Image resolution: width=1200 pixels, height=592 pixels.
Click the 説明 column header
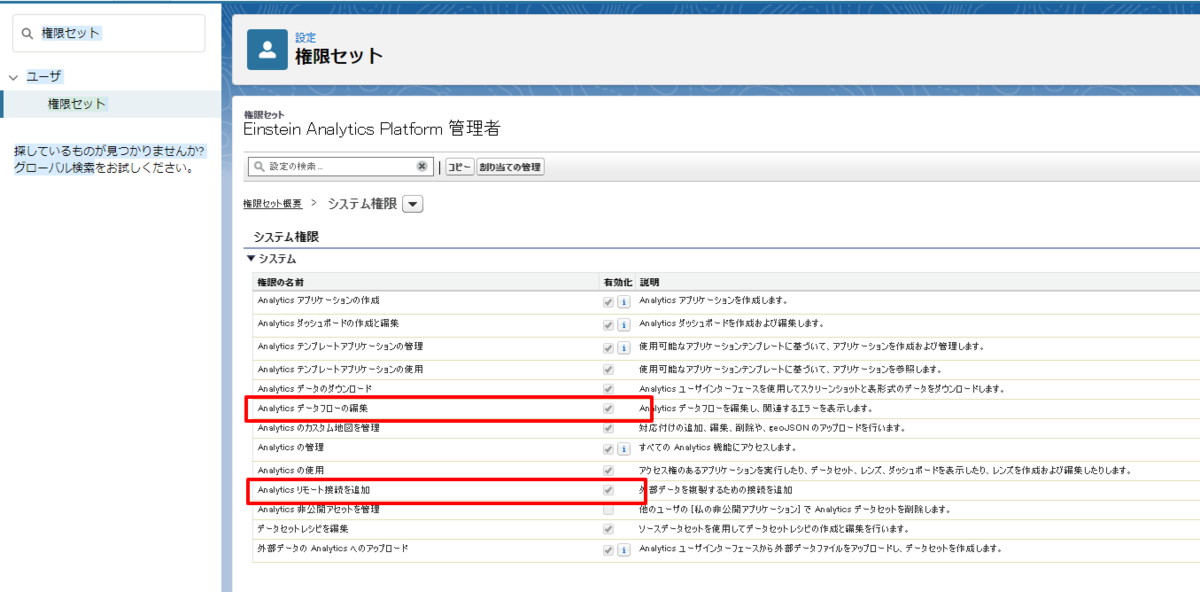pyautogui.click(x=649, y=283)
